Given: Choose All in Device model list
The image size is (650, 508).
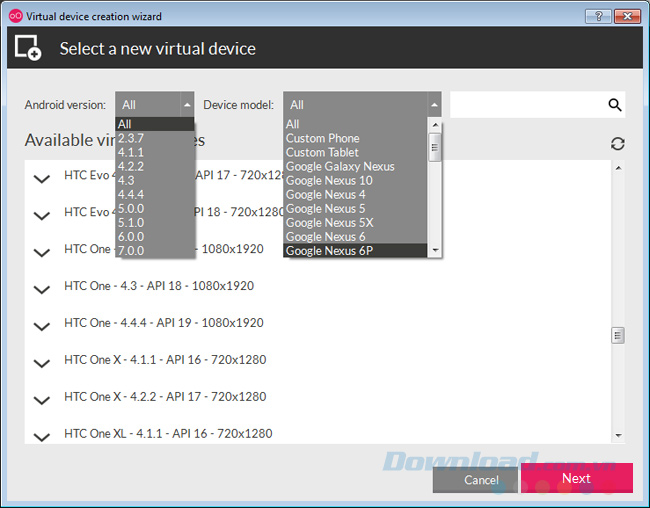Looking at the screenshot, I should 355,124.
